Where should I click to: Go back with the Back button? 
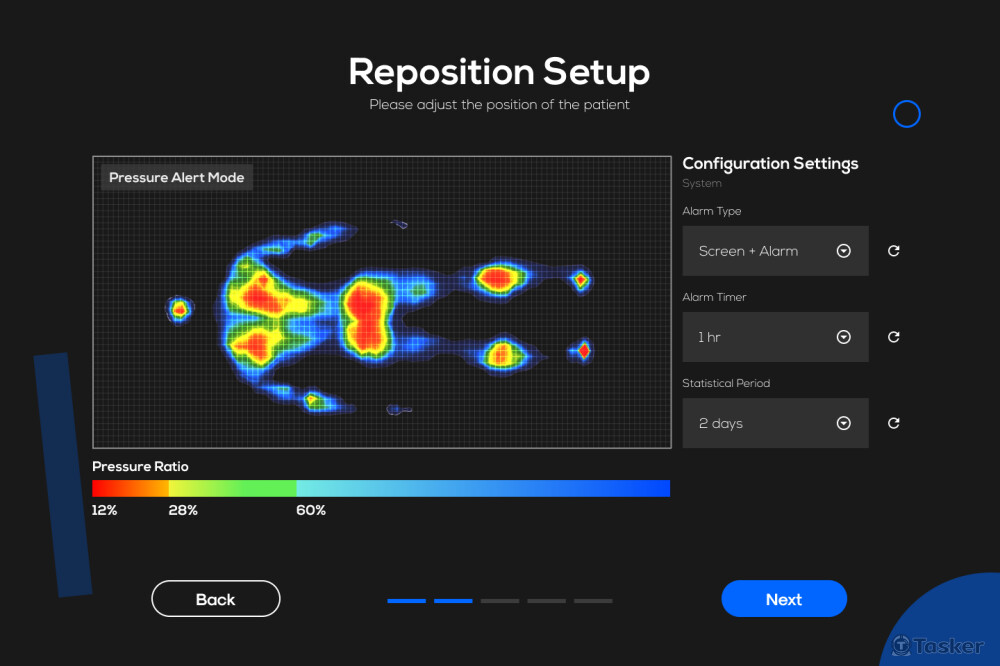pos(216,599)
